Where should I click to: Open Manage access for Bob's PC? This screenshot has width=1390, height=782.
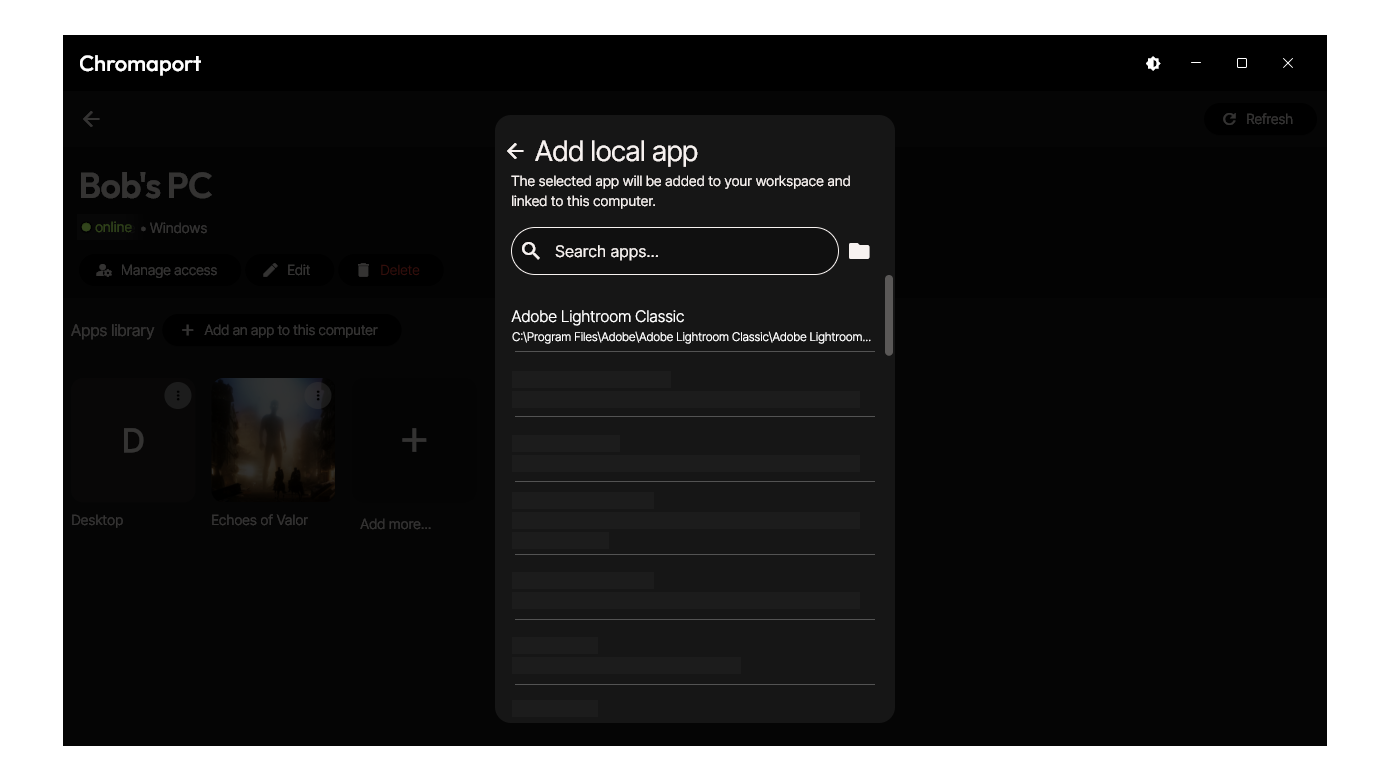coord(157,270)
